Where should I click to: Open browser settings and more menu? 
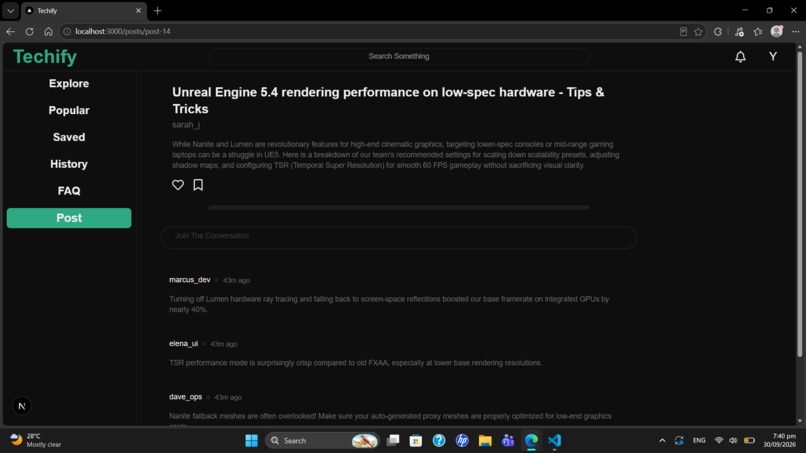[795, 31]
